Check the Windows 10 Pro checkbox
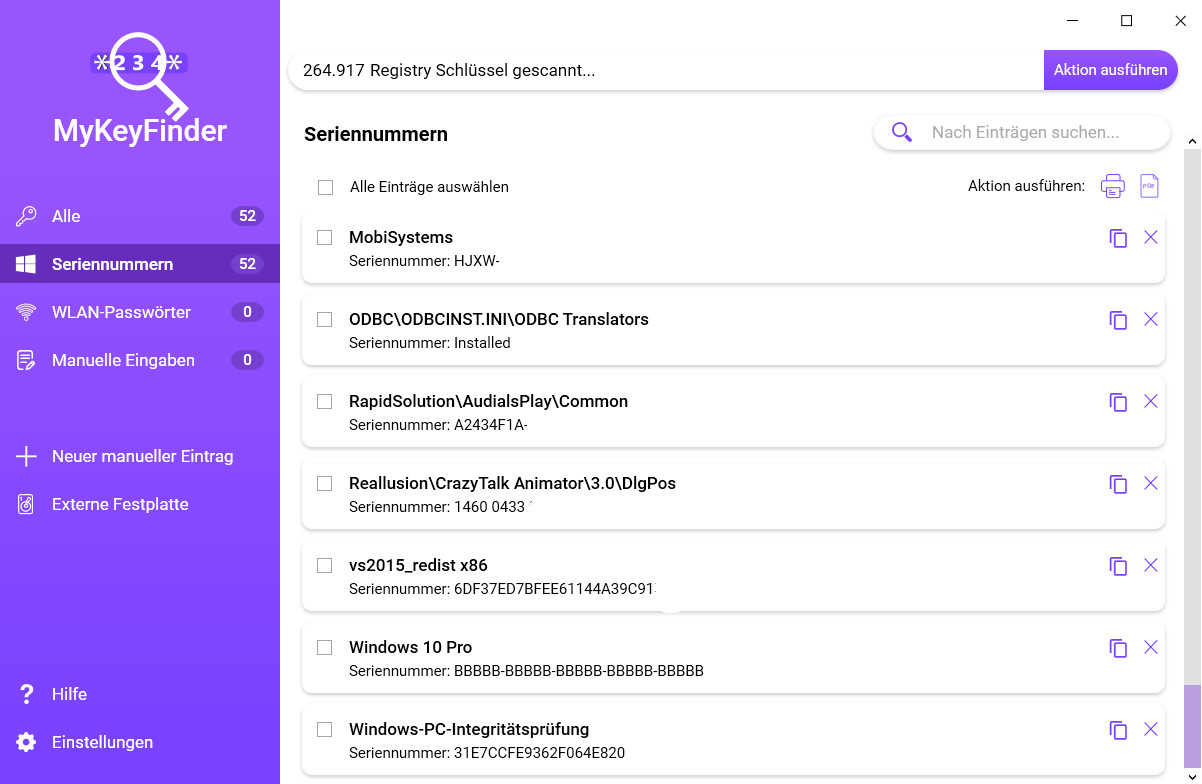This screenshot has height=784, width=1202. pos(324,647)
